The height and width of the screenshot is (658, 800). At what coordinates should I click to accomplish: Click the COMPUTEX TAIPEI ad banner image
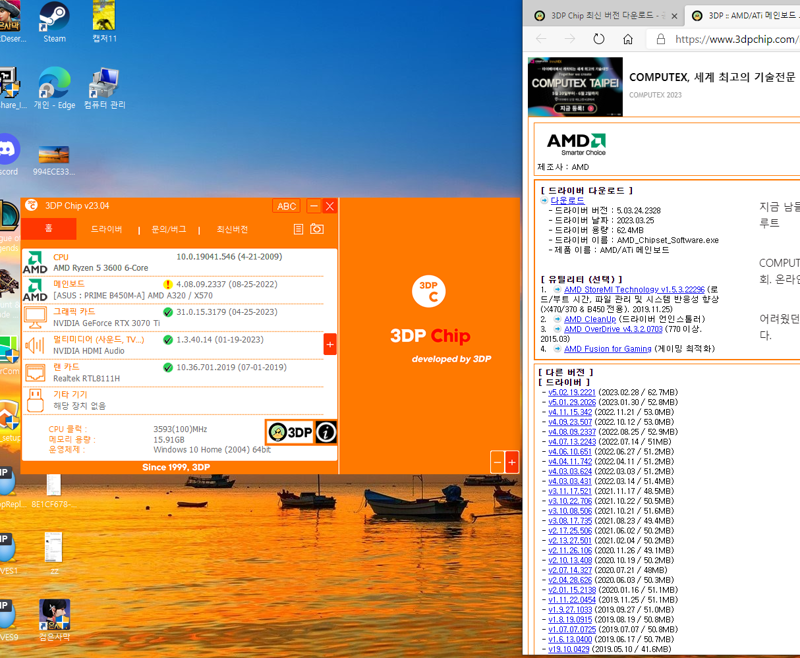[x=575, y=87]
